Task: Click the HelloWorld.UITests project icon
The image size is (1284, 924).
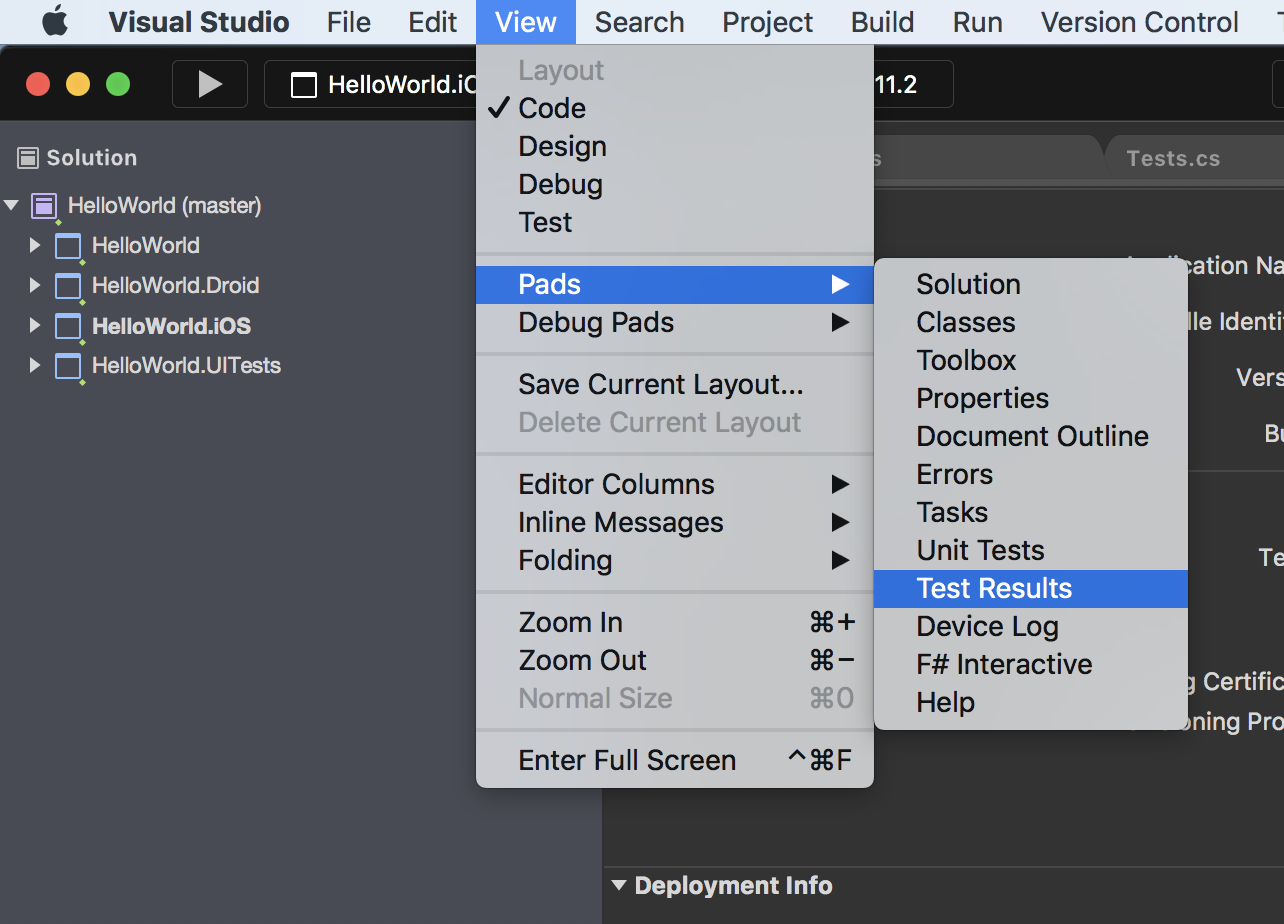Action: (x=68, y=366)
